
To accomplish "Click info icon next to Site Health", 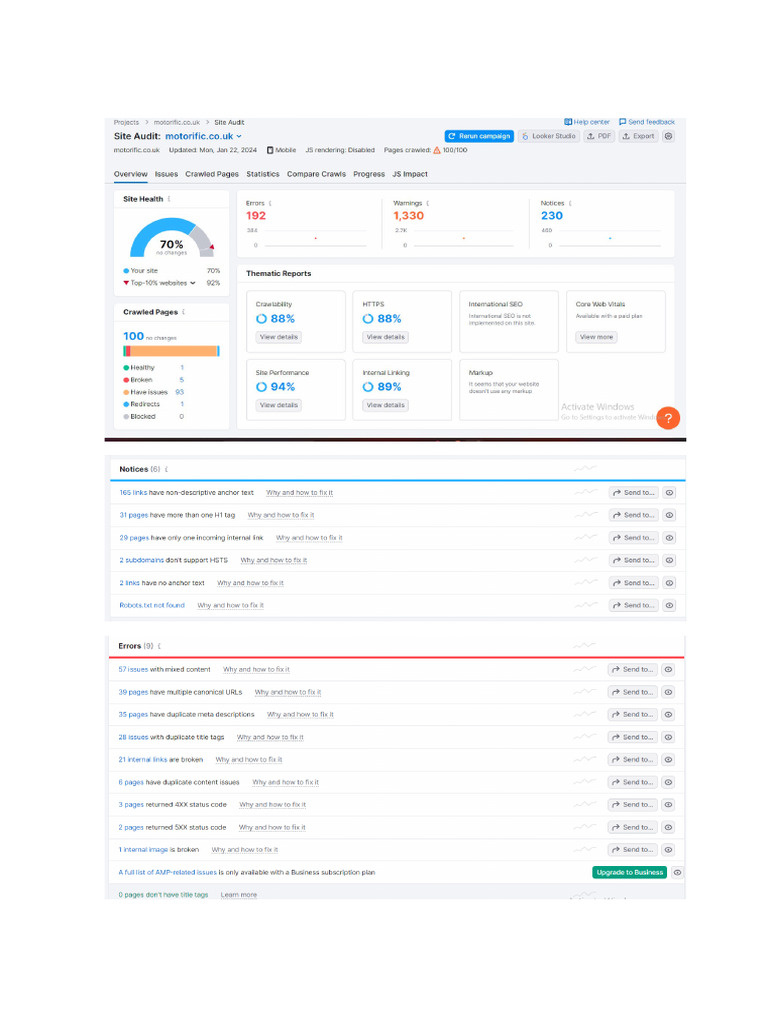I will 169,199.
